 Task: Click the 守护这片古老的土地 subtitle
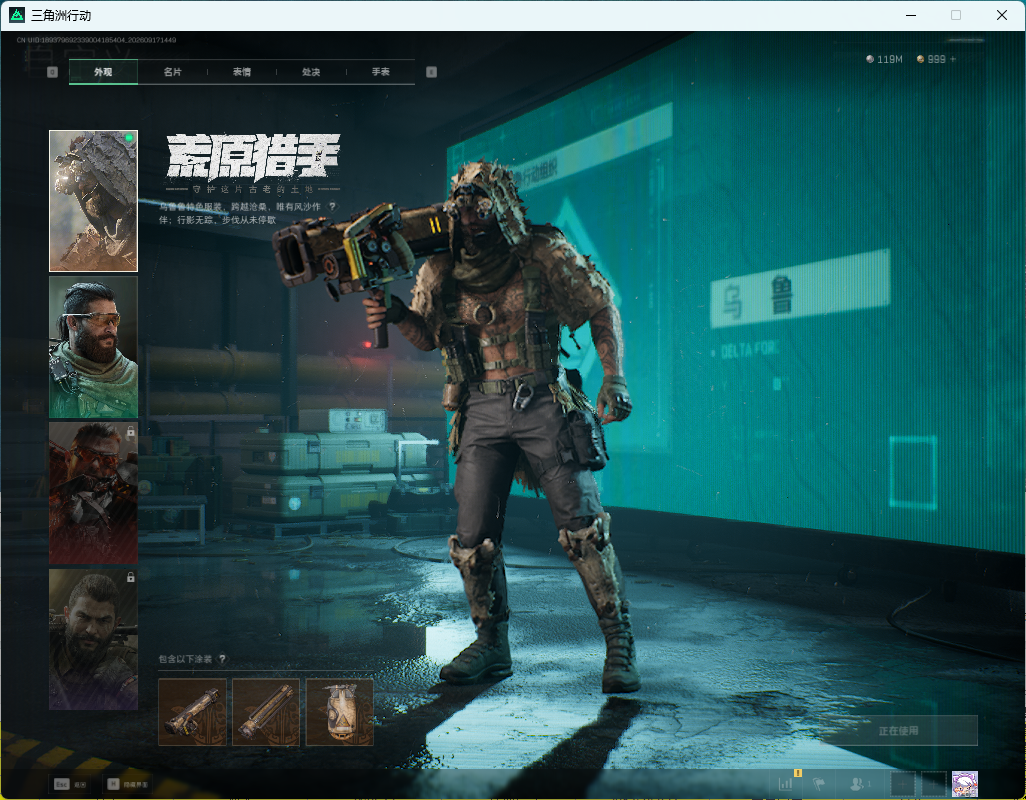pyautogui.click(x=253, y=189)
